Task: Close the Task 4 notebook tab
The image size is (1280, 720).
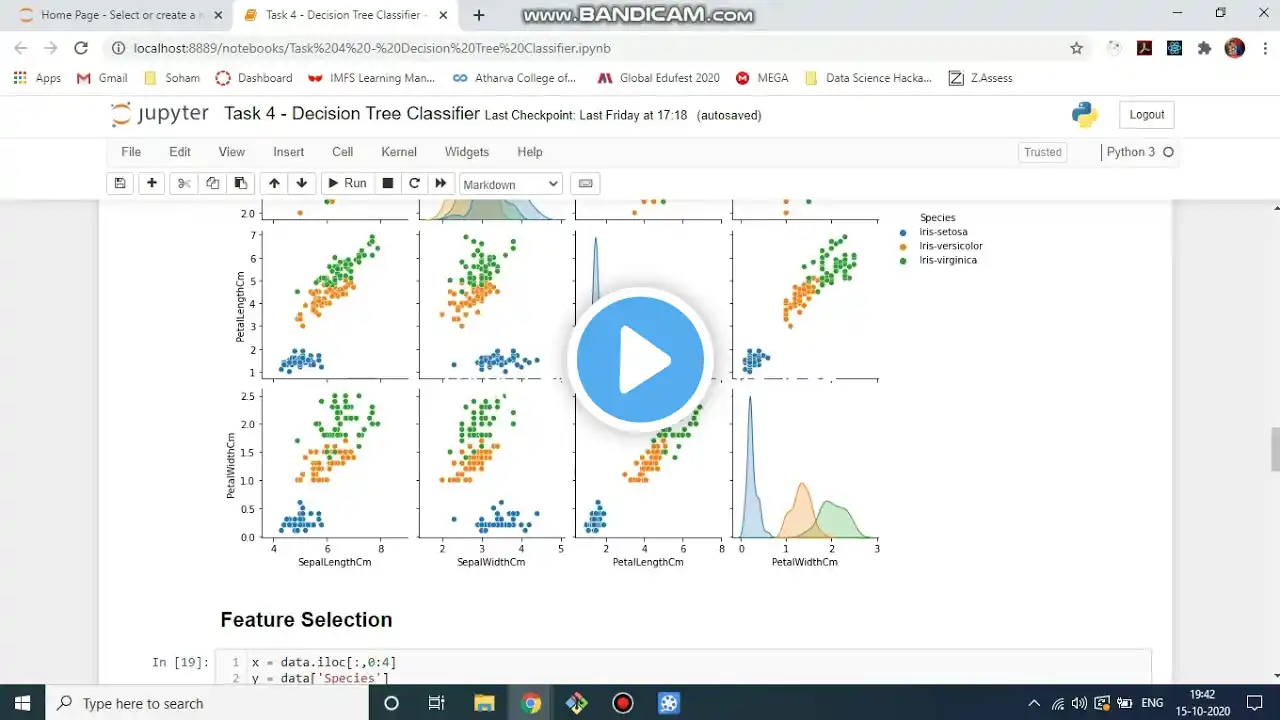Action: pos(443,15)
